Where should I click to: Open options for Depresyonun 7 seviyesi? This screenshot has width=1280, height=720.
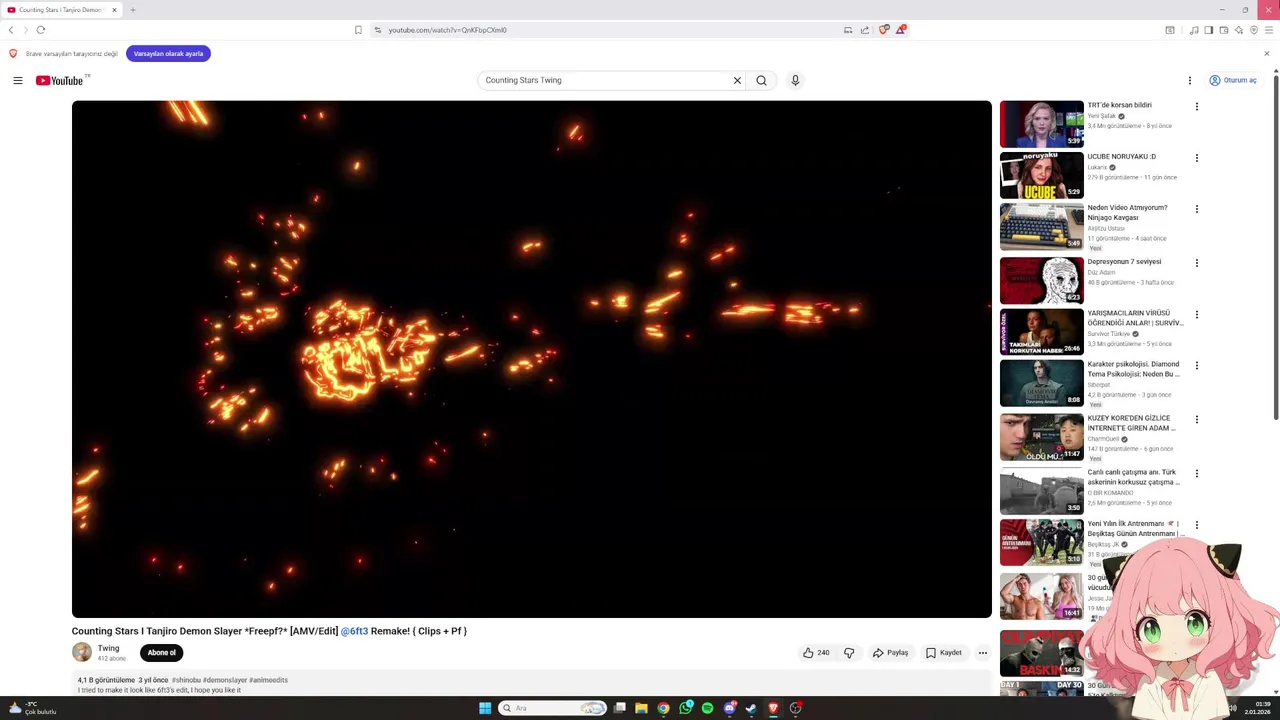pos(1196,263)
